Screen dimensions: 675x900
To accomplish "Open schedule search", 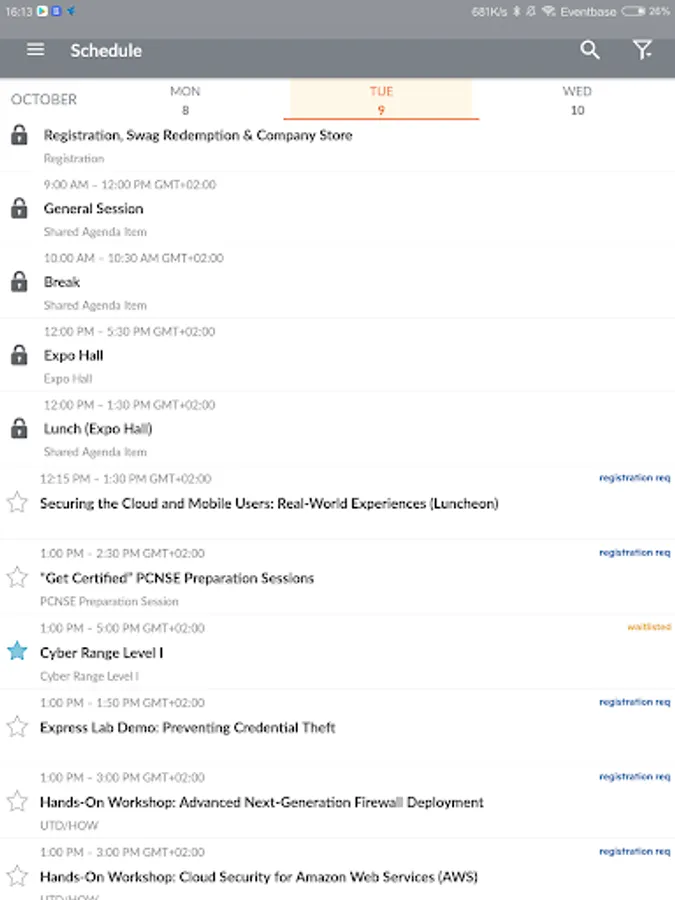I will 589,50.
